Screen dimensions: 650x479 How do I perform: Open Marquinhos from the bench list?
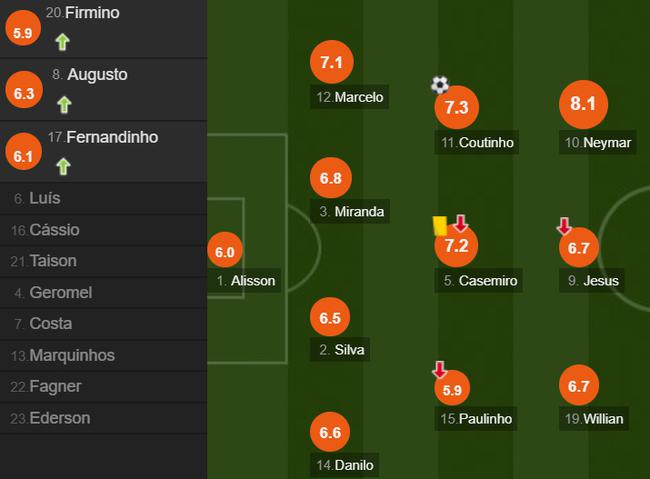point(71,355)
